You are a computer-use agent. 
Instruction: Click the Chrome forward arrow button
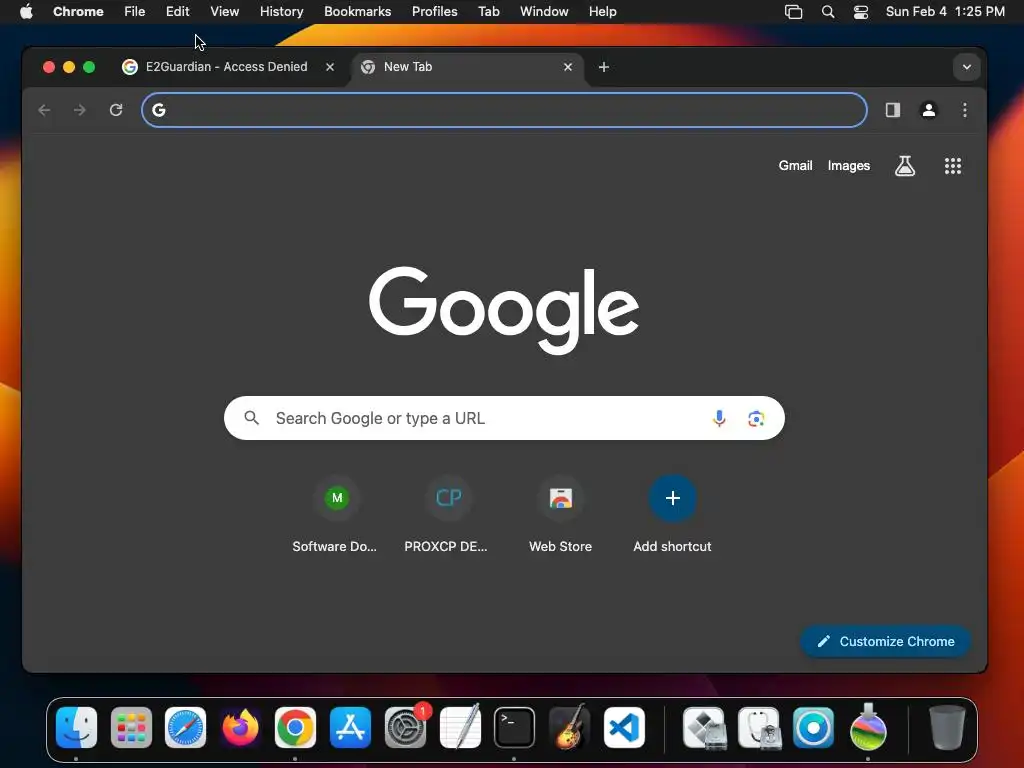tap(80, 110)
